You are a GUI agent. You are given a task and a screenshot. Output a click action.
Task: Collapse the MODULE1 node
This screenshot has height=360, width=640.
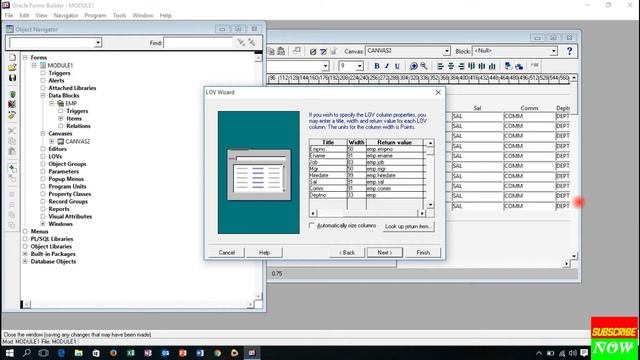click(x=34, y=65)
